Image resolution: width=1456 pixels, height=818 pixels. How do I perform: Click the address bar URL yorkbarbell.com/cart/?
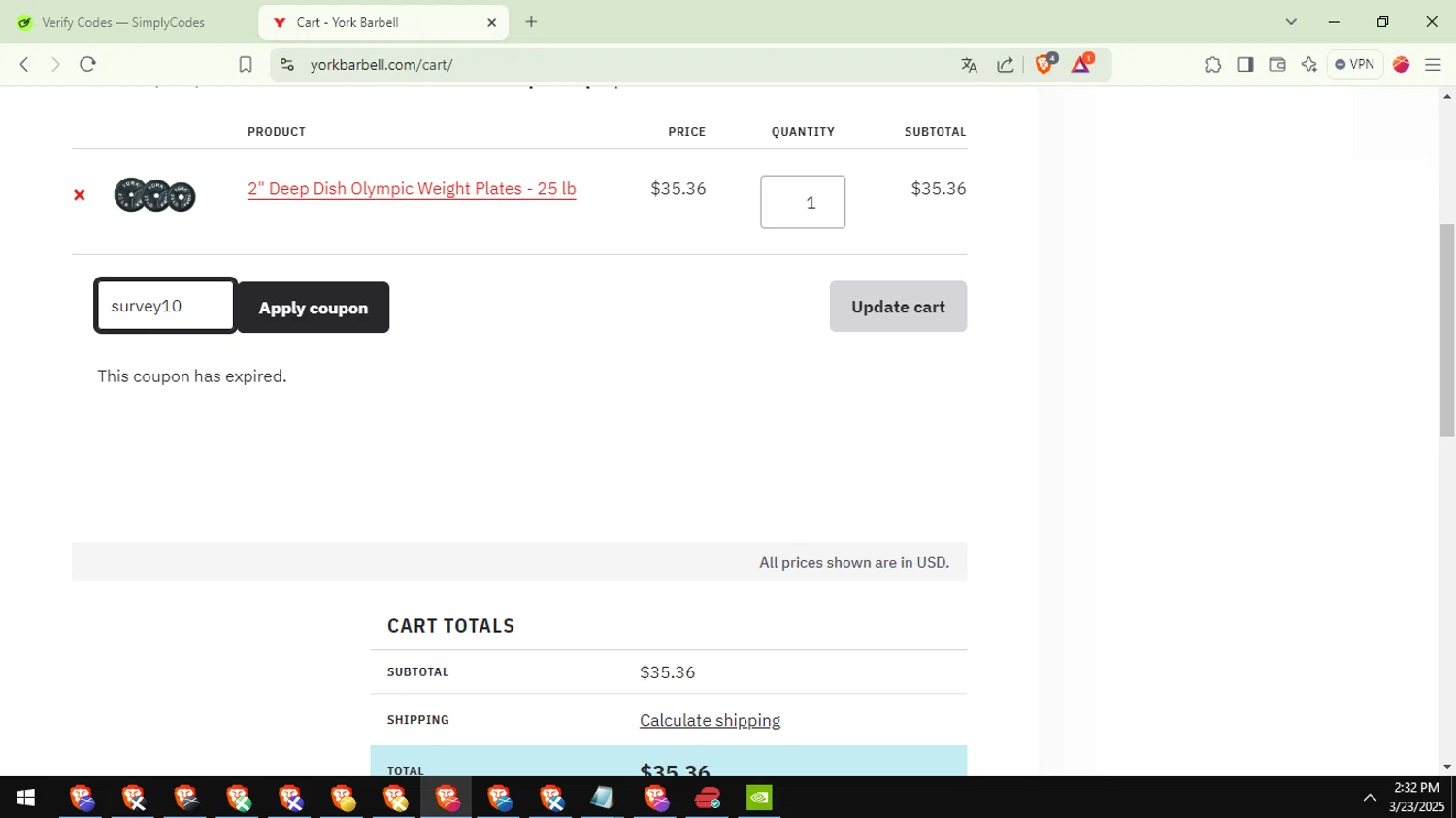pyautogui.click(x=381, y=65)
